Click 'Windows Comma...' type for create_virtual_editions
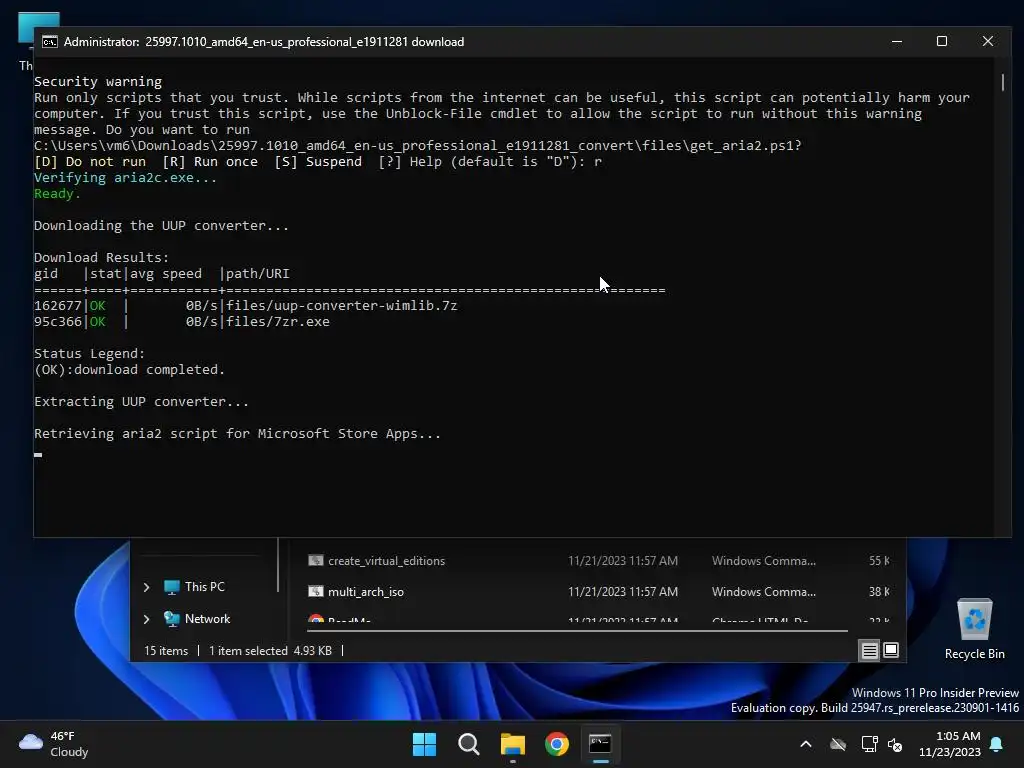This screenshot has width=1024, height=768. [x=763, y=561]
